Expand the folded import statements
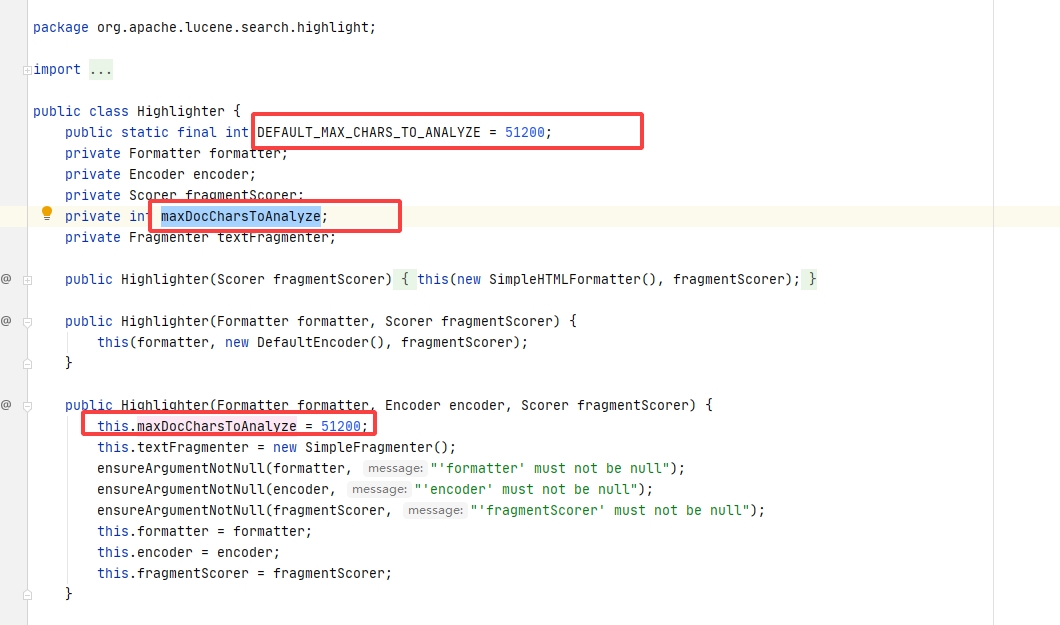Image resolution: width=1060 pixels, height=625 pixels. click(x=27, y=70)
